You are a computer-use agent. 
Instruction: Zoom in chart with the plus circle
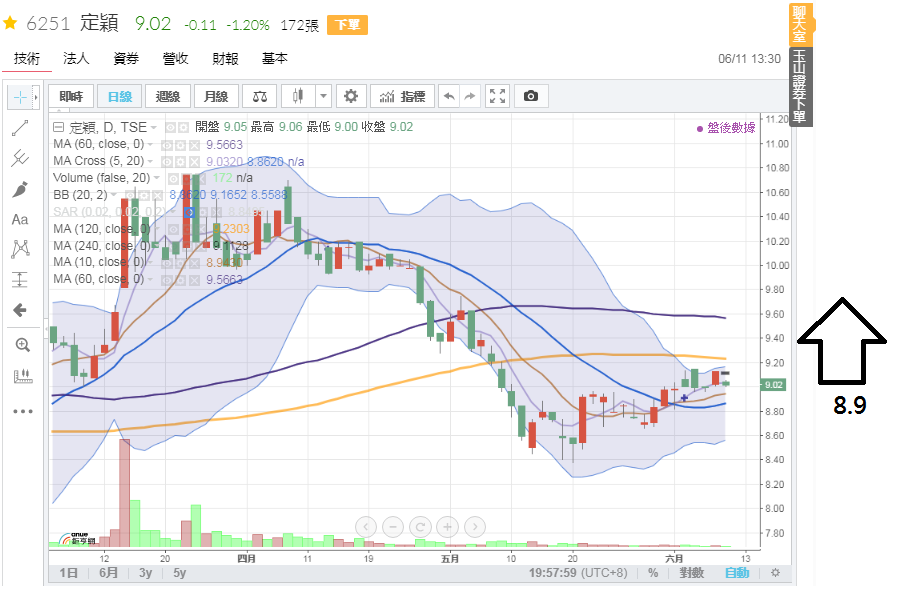(x=448, y=527)
